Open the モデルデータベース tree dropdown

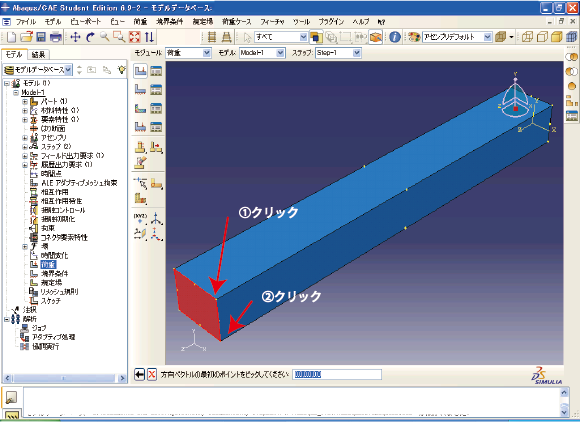point(68,70)
